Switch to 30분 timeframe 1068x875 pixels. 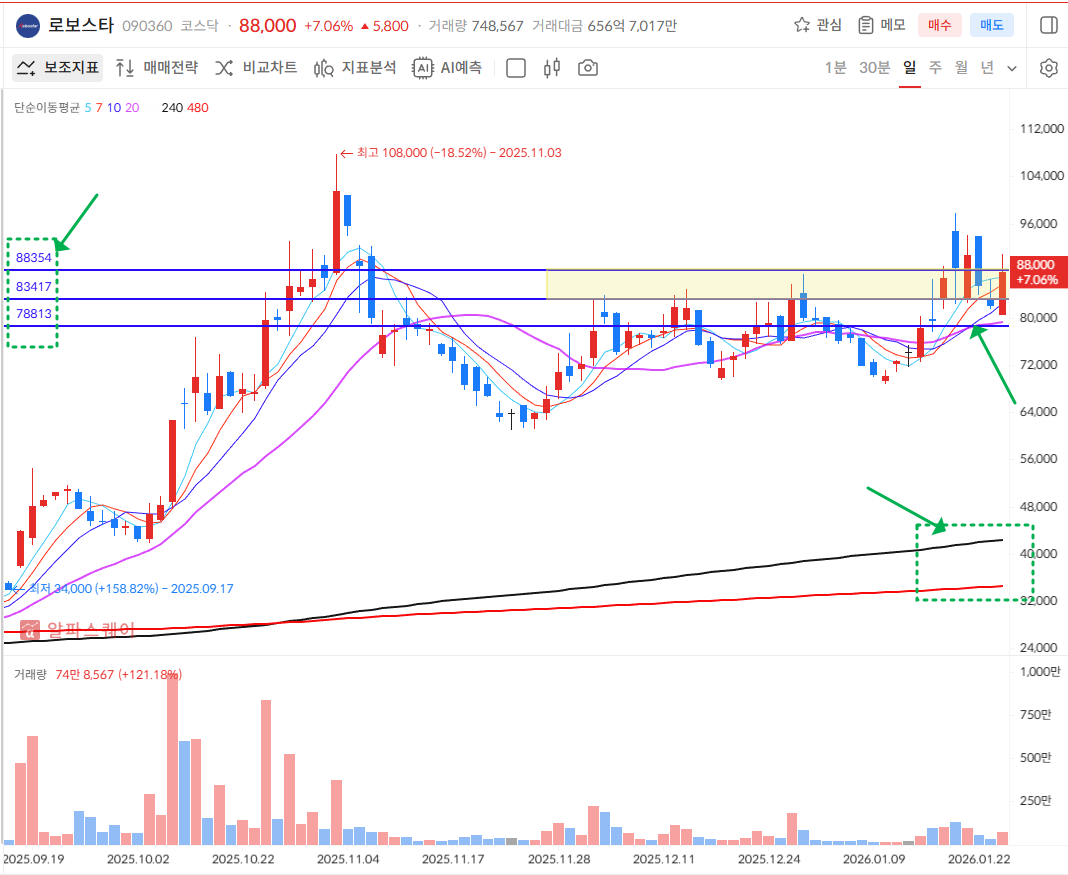click(874, 68)
